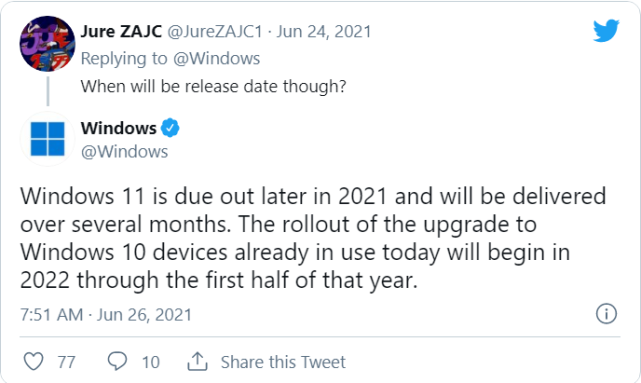The height and width of the screenshot is (383, 641).
Task: Click the share arrow icon
Action: pos(197,361)
